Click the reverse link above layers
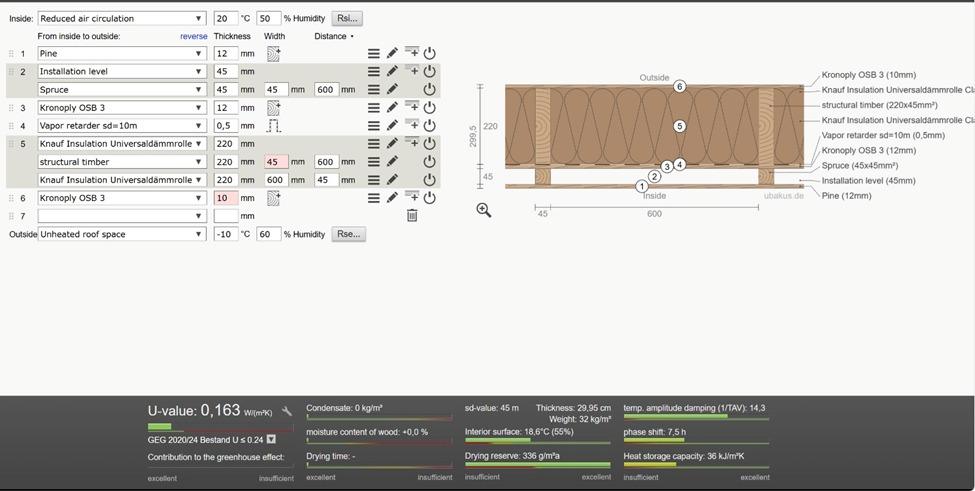This screenshot has height=491, width=975. coord(193,37)
